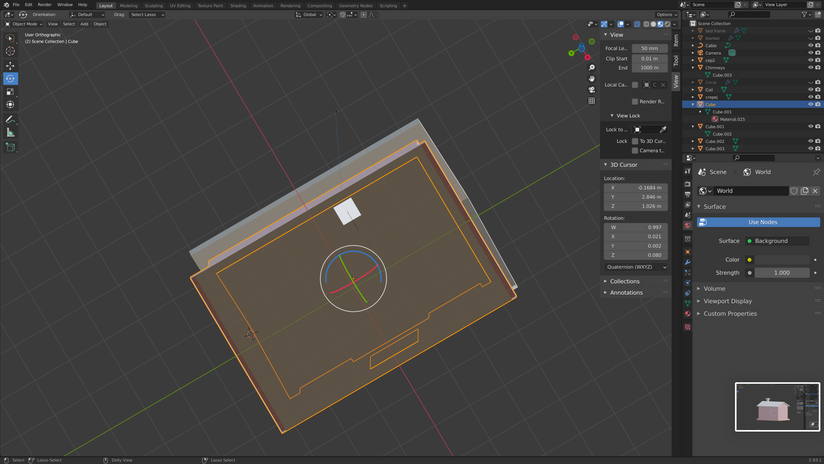824x464 pixels.
Task: Click the pan view hand icon
Action: 592,79
